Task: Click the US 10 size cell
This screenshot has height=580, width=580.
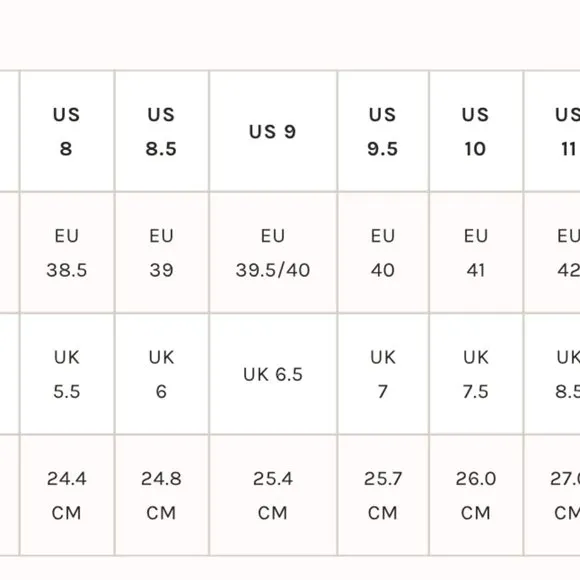Action: point(476,131)
